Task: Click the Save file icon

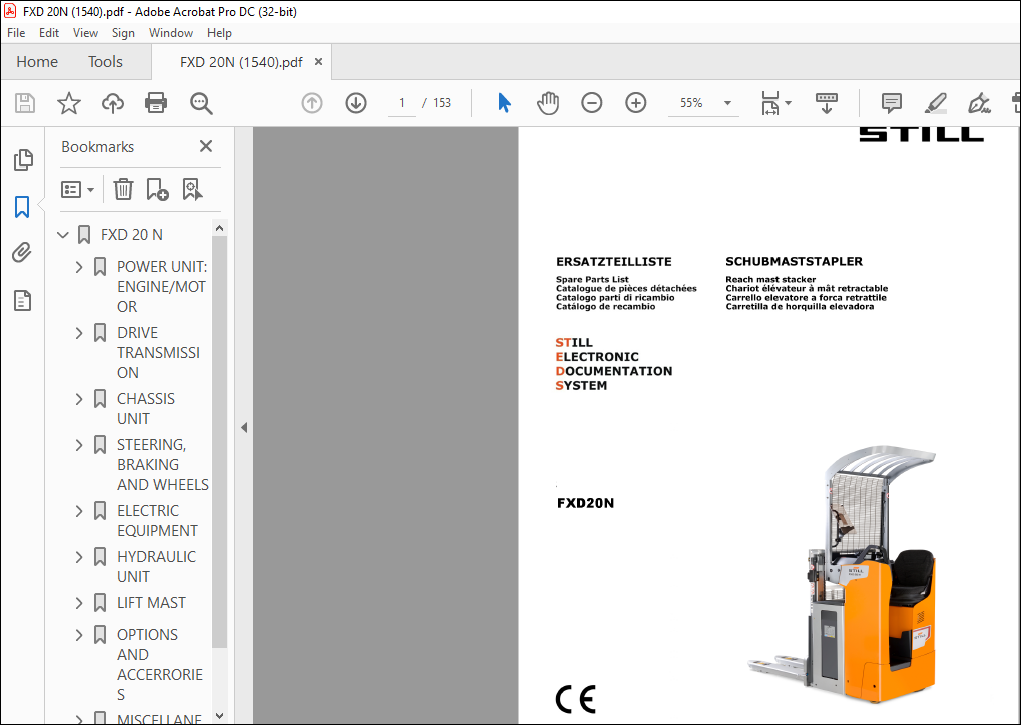Action: tap(25, 103)
